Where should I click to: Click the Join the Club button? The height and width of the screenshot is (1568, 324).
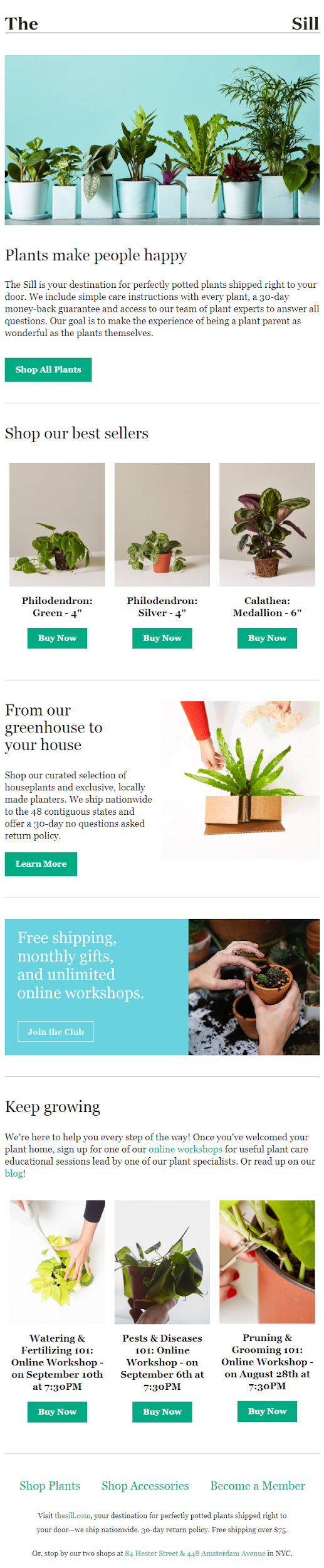(x=56, y=1032)
